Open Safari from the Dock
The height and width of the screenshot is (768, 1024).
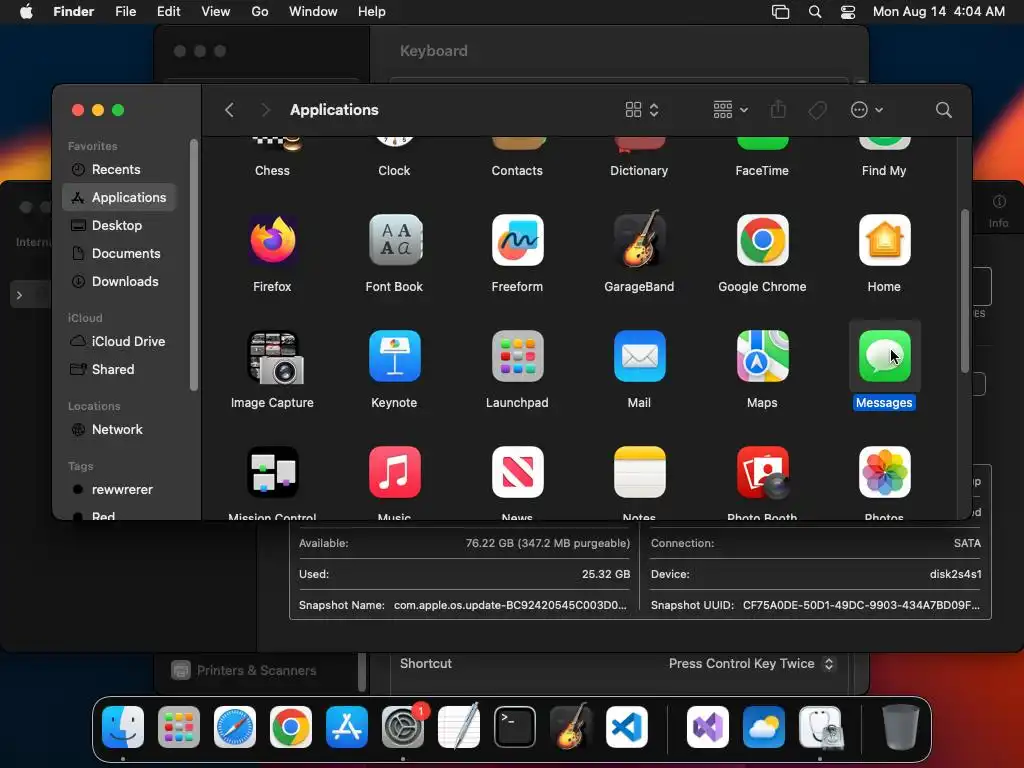click(x=234, y=727)
